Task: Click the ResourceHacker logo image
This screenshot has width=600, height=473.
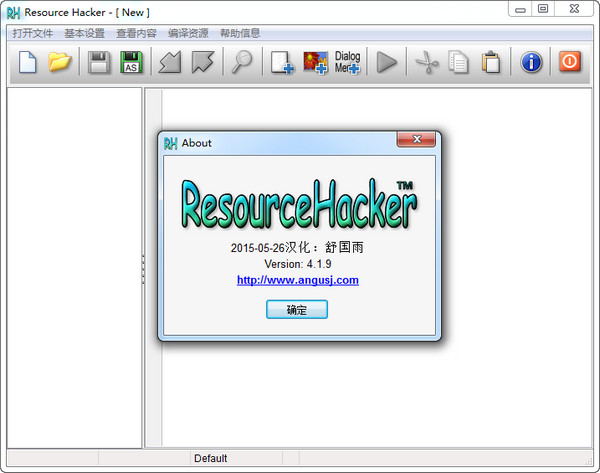Action: (299, 204)
